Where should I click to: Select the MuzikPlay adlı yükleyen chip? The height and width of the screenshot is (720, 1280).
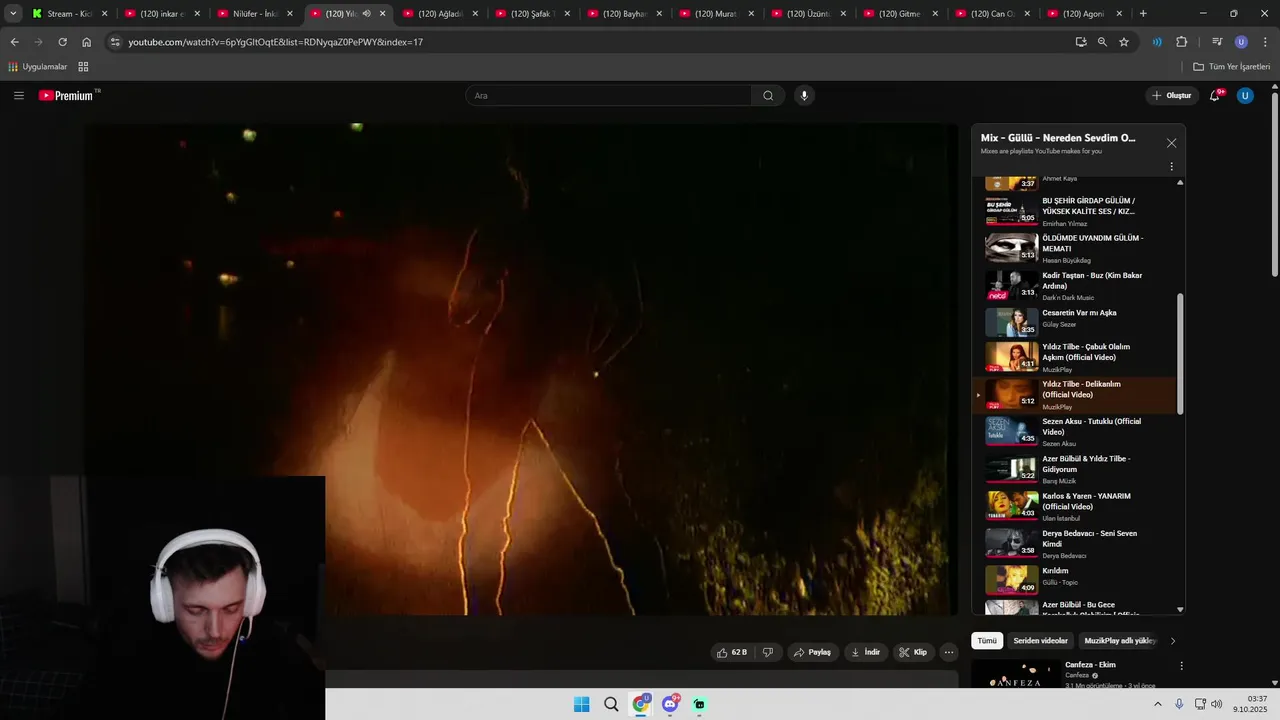[x=1119, y=641]
